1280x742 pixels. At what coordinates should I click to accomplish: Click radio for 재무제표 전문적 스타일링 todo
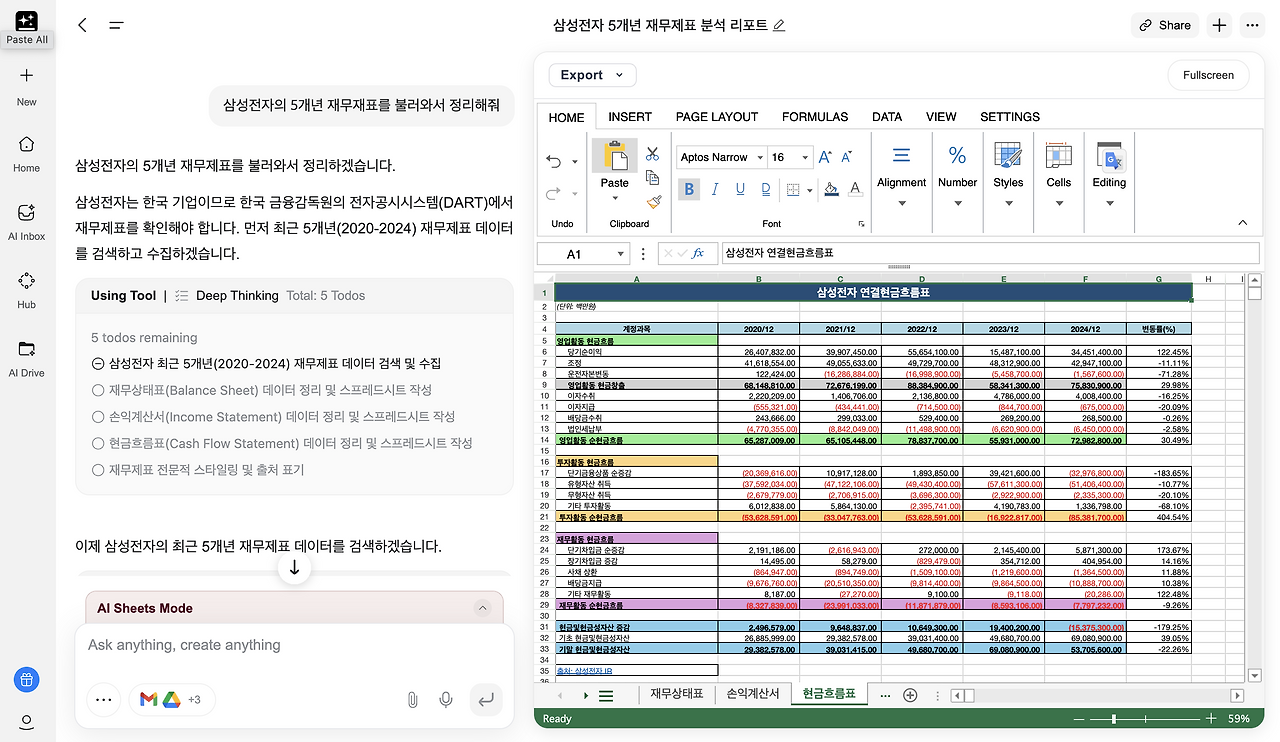(x=98, y=470)
